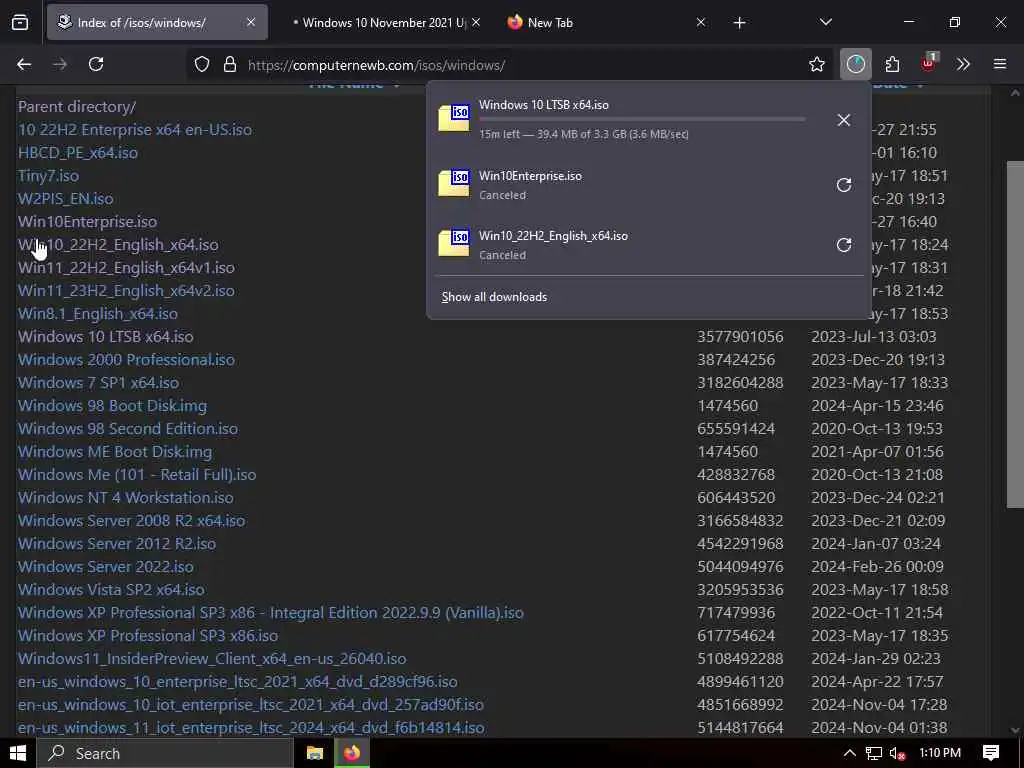This screenshot has width=1024, height=768.
Task: Open the Extensions puzzle icon
Action: 892,64
